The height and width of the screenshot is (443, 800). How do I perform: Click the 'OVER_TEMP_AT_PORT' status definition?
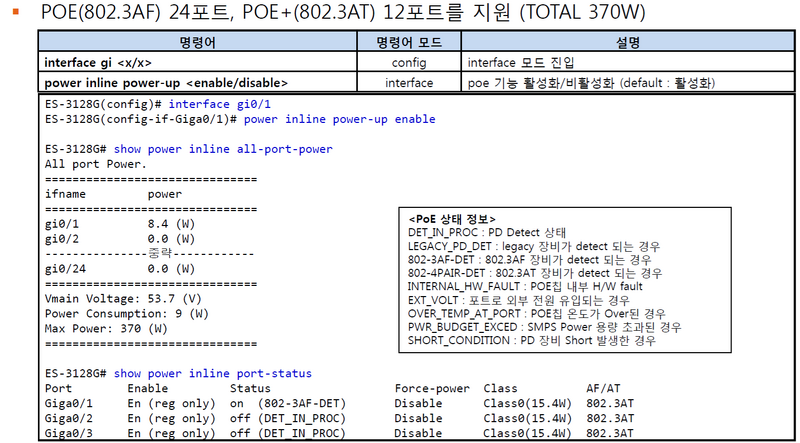[537, 313]
